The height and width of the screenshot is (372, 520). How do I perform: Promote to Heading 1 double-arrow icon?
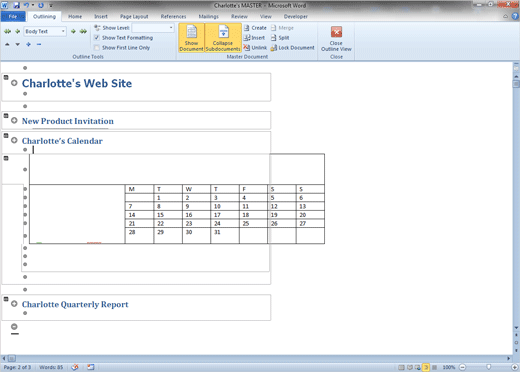pos(7,31)
